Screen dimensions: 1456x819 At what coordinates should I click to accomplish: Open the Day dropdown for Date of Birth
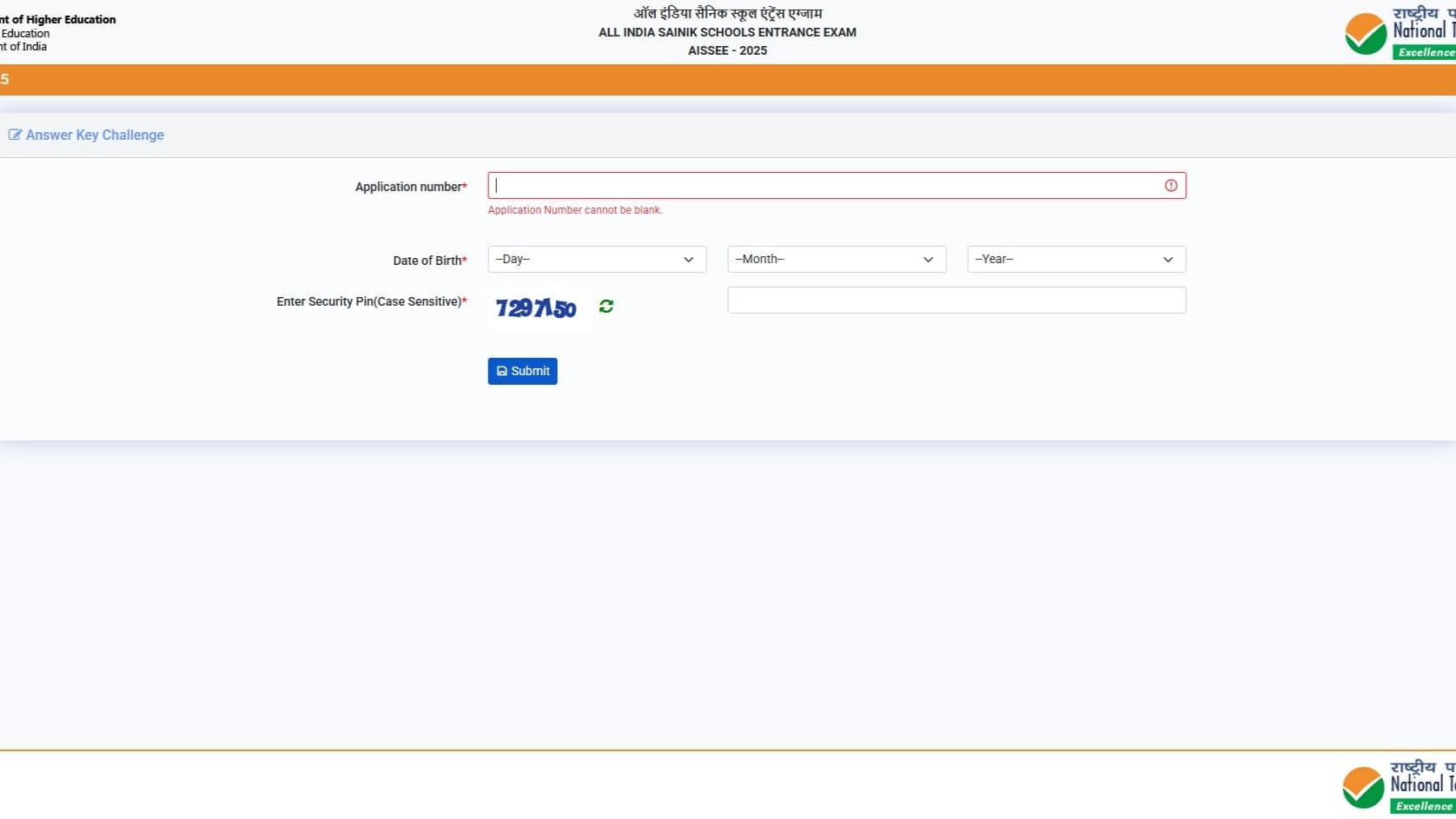click(x=597, y=260)
